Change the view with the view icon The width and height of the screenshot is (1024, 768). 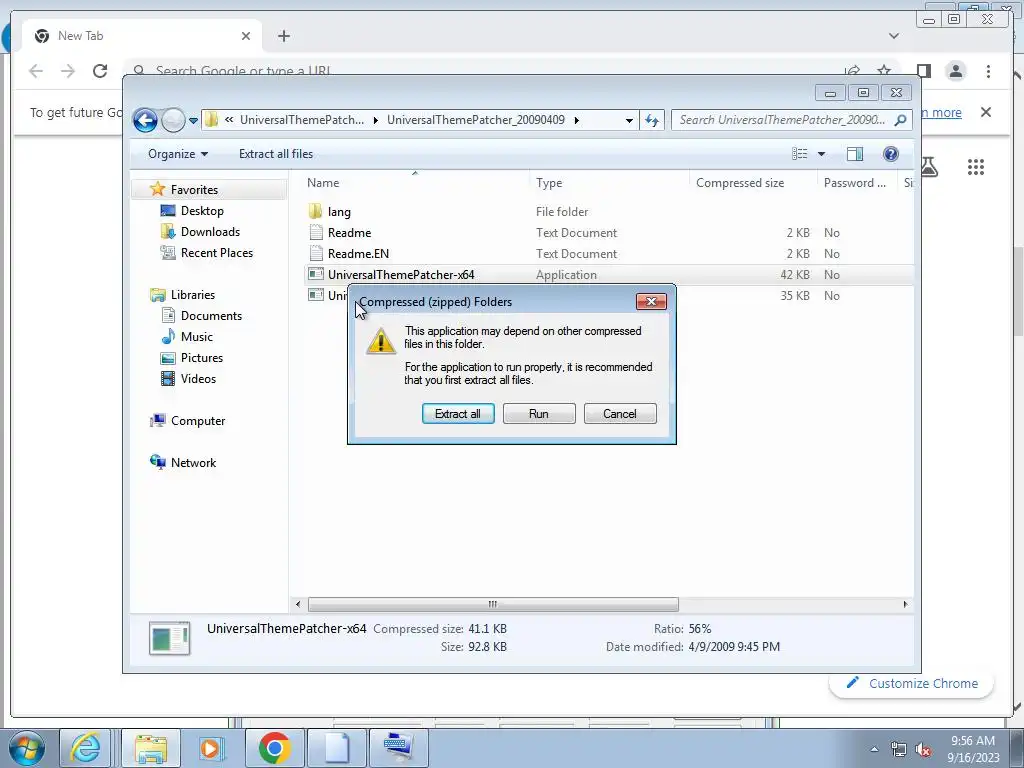coord(800,153)
